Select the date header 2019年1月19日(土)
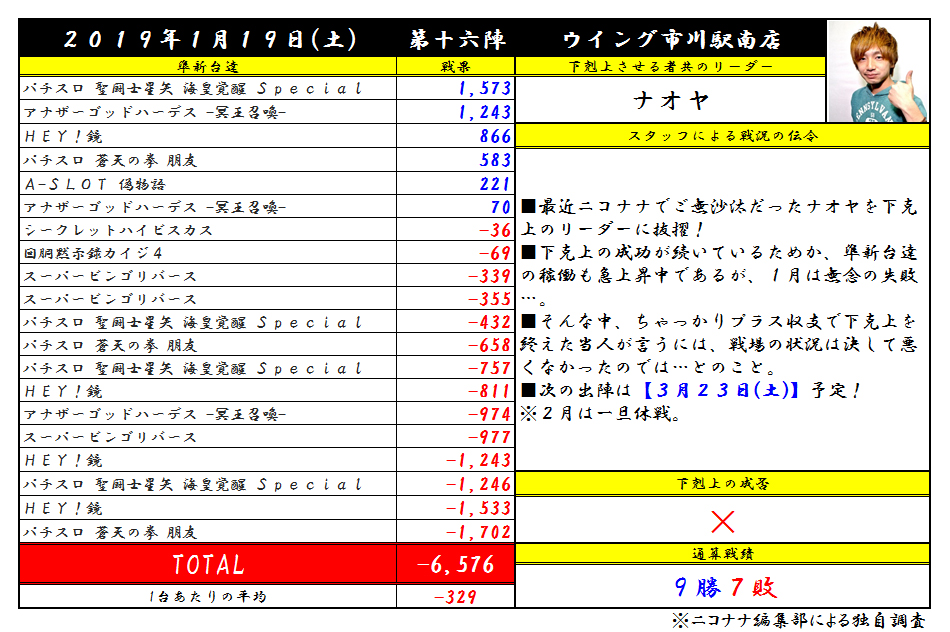This screenshot has height=632, width=950. (x=208, y=40)
